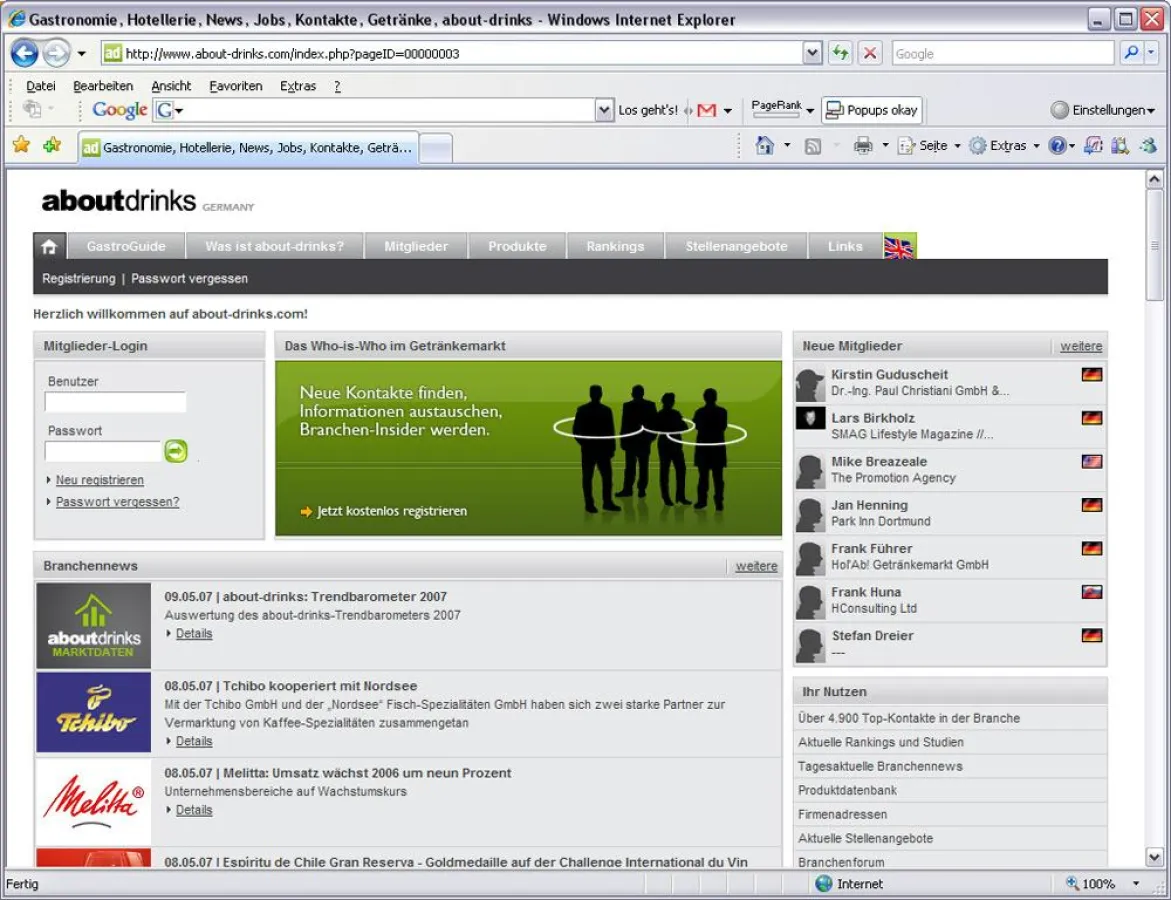Open the Seite dropdown menu
Image resolution: width=1171 pixels, height=900 pixels.
point(930,146)
